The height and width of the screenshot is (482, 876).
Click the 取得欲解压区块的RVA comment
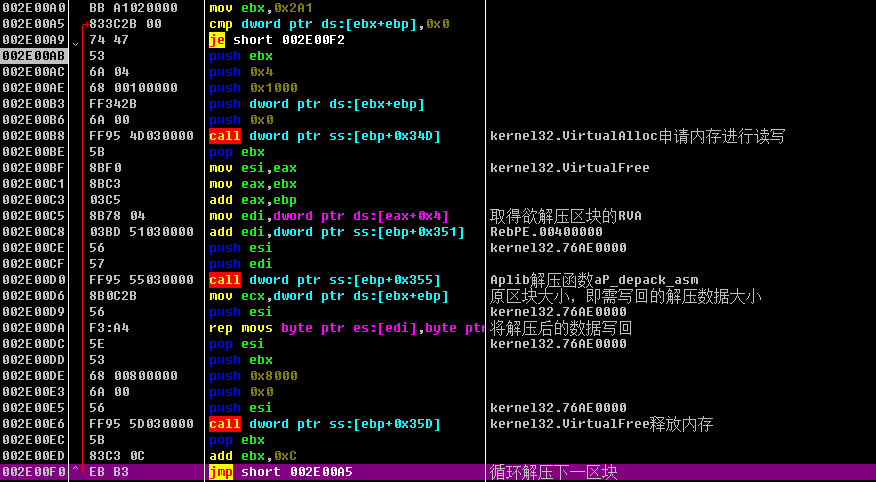point(565,216)
